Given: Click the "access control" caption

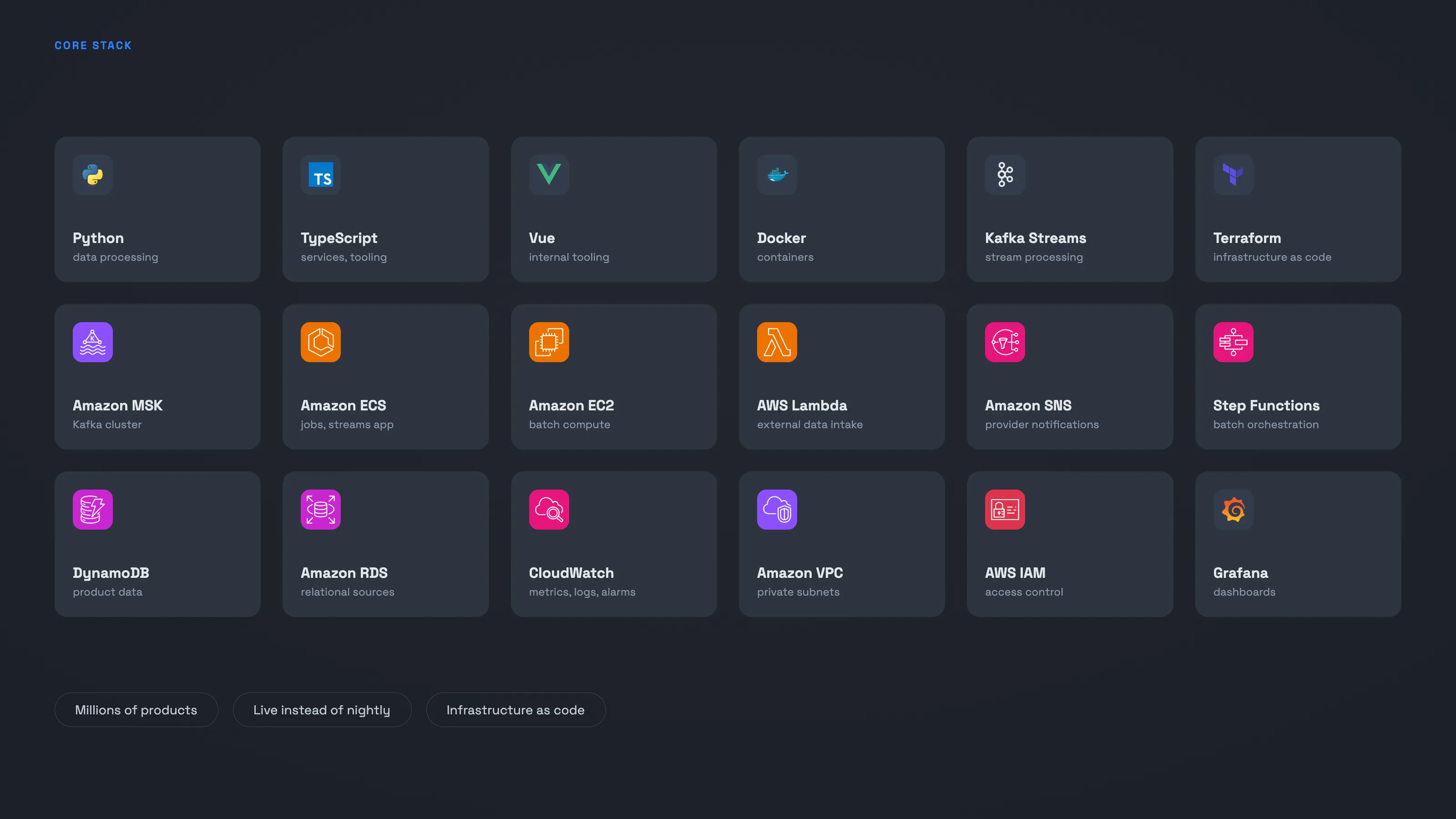Looking at the screenshot, I should tap(1024, 592).
